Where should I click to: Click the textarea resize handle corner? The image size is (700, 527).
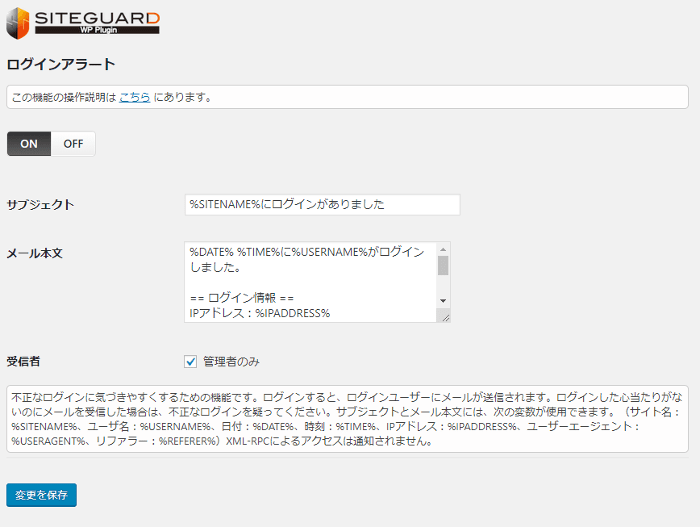445,318
